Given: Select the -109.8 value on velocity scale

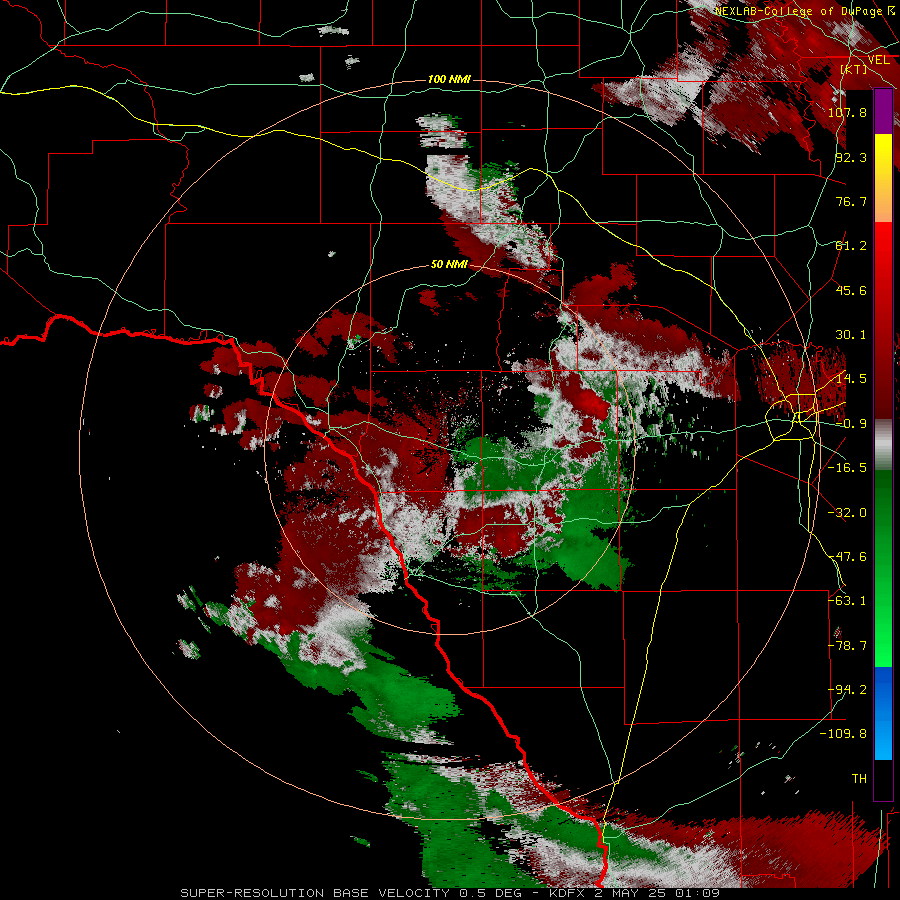Looking at the screenshot, I should point(843,734).
